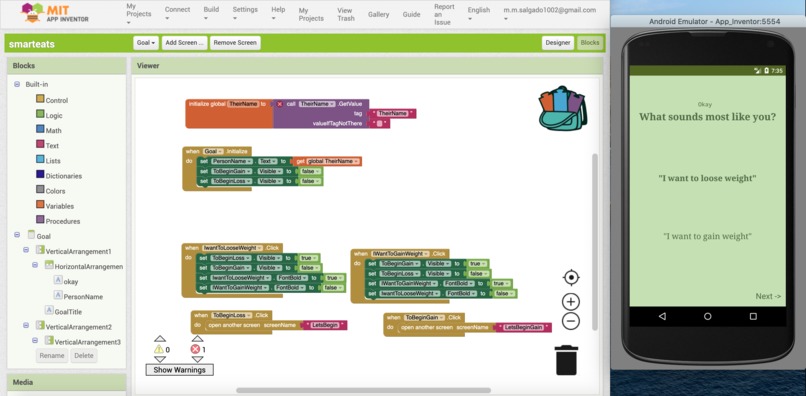Open the LetsBeginGain screen name text block

pyautogui.click(x=523, y=327)
